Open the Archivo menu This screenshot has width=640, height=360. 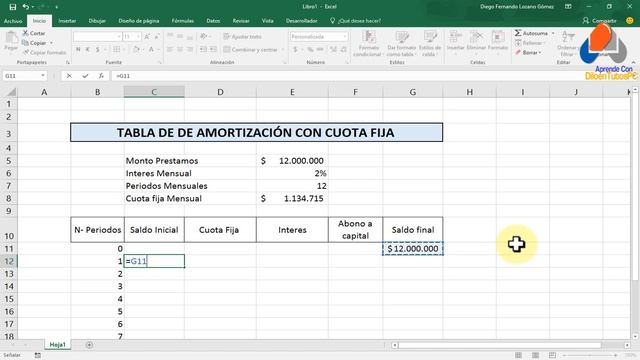(13, 21)
